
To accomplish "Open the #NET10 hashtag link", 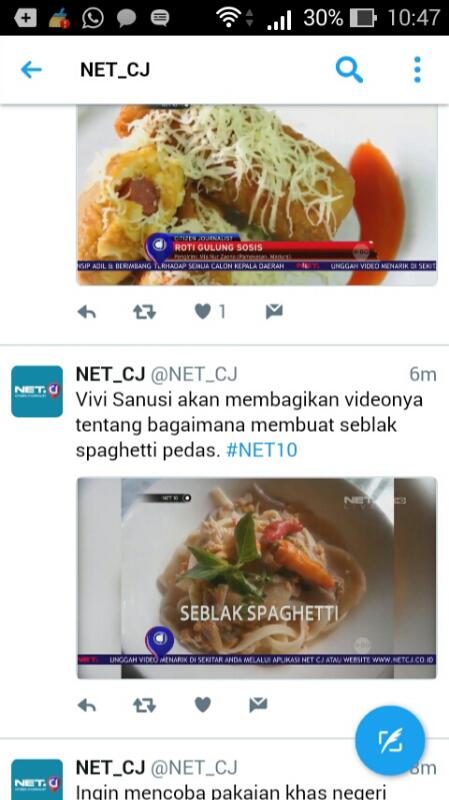I will pos(262,450).
